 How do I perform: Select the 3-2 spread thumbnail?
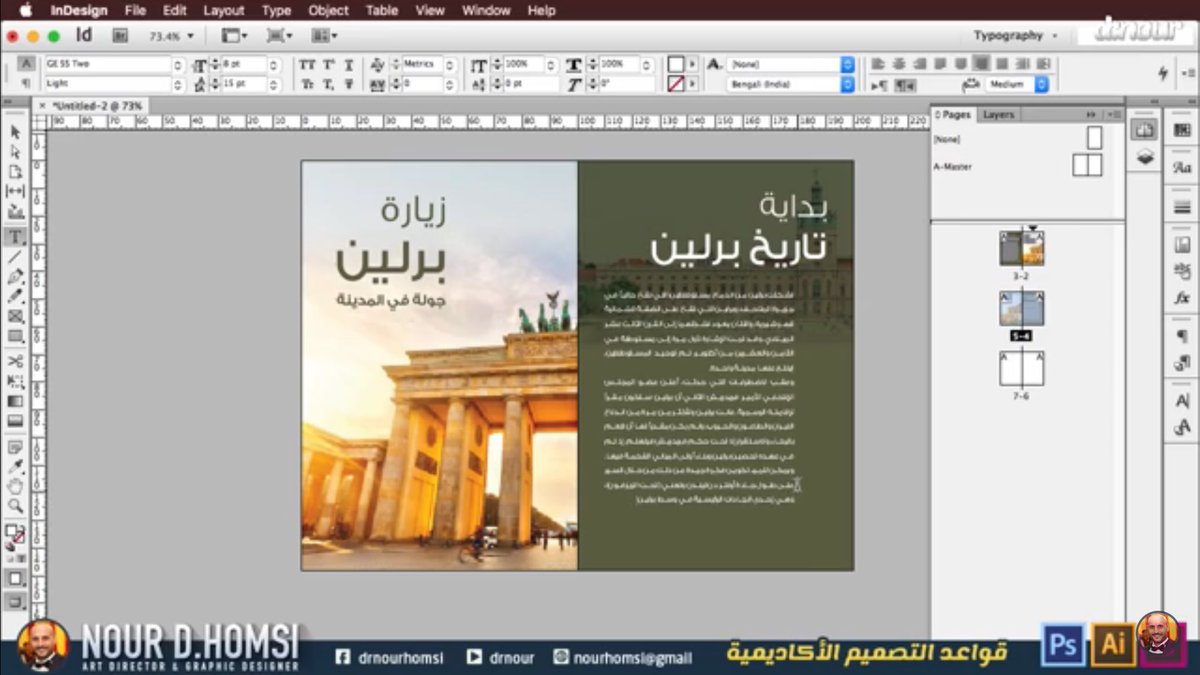[1022, 249]
